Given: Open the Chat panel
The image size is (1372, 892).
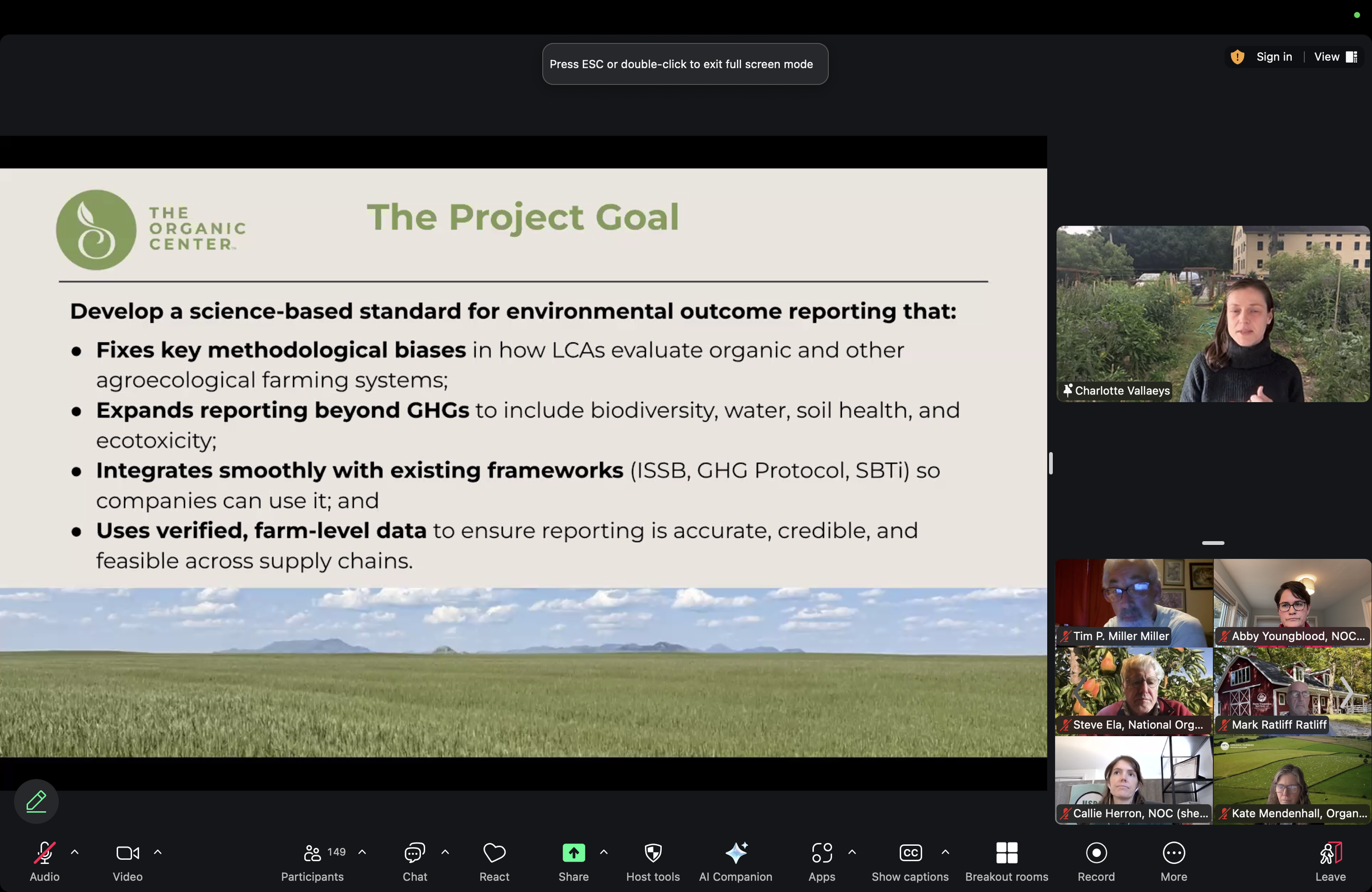Looking at the screenshot, I should pyautogui.click(x=414, y=853).
